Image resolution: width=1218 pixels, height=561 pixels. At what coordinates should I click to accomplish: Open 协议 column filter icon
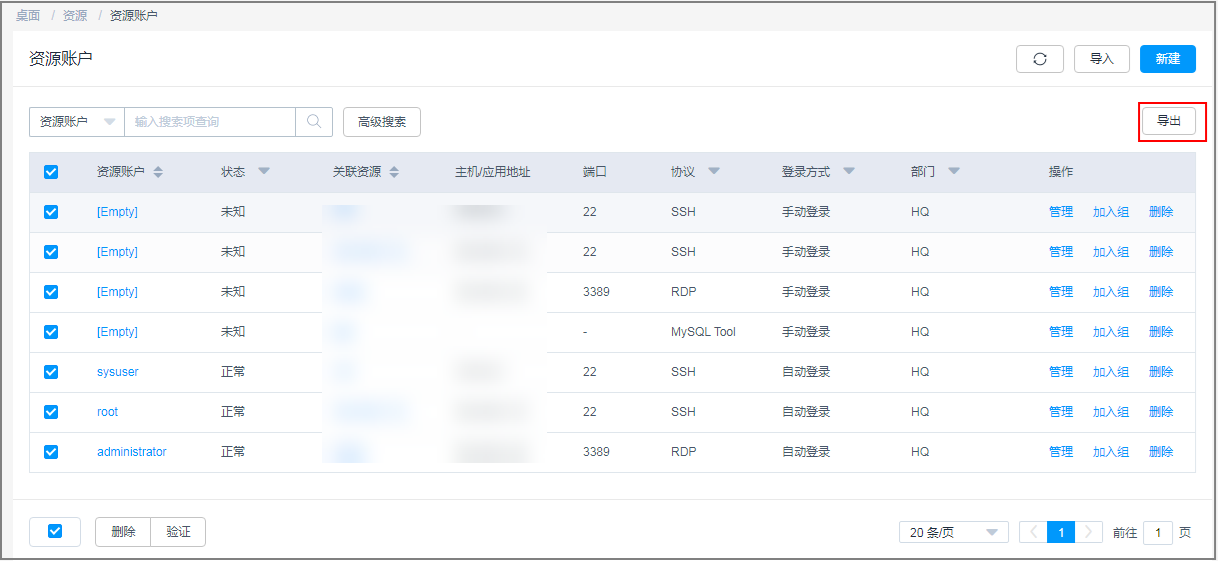714,171
